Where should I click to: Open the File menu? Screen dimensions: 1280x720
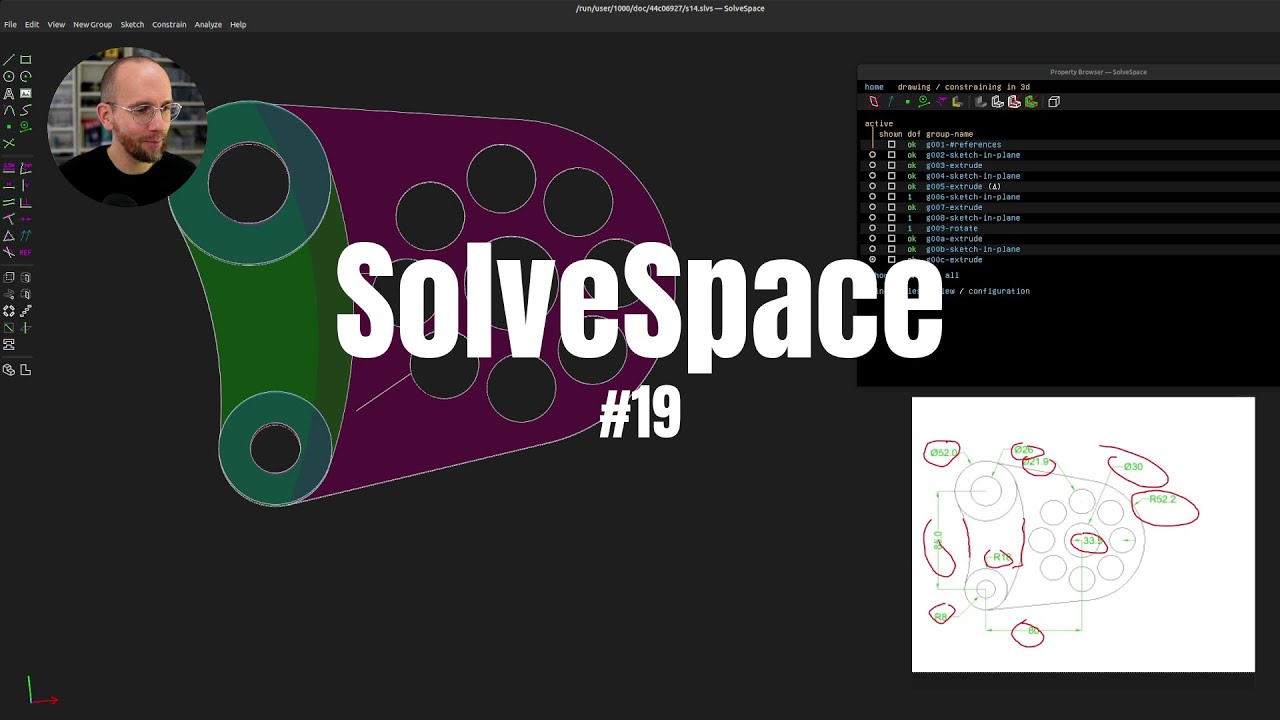click(10, 24)
